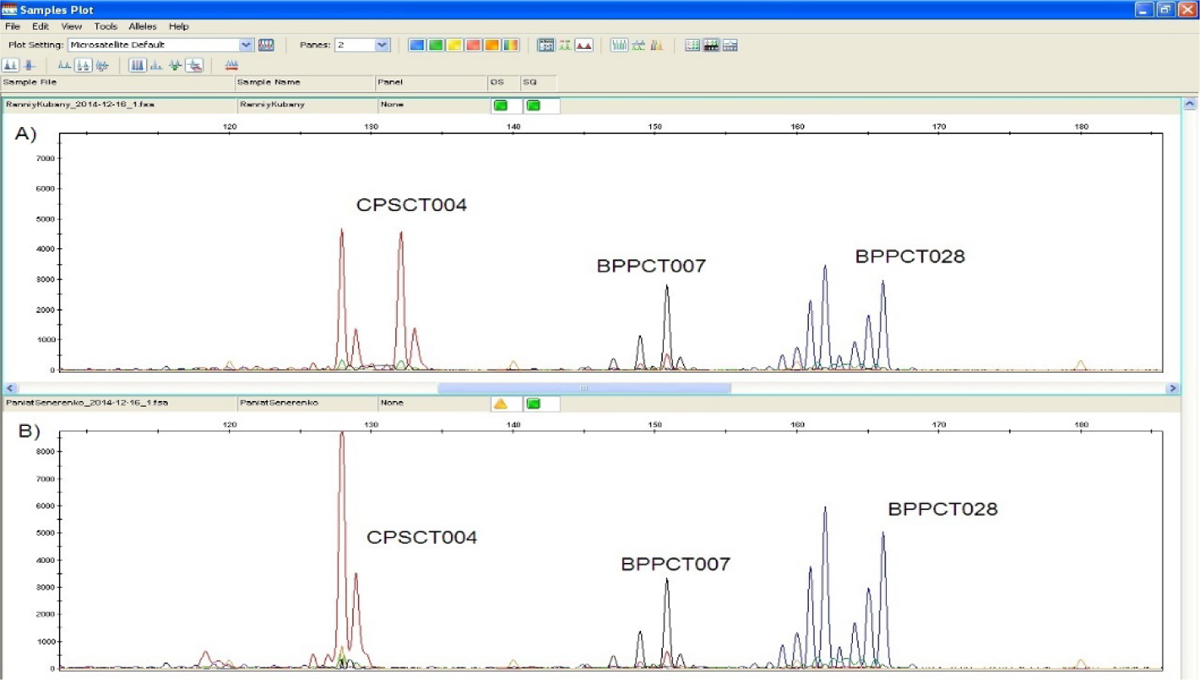This screenshot has width=1200, height=680.
Task: Click the small peaks icon right of the solid blue bars
Action: coord(156,65)
